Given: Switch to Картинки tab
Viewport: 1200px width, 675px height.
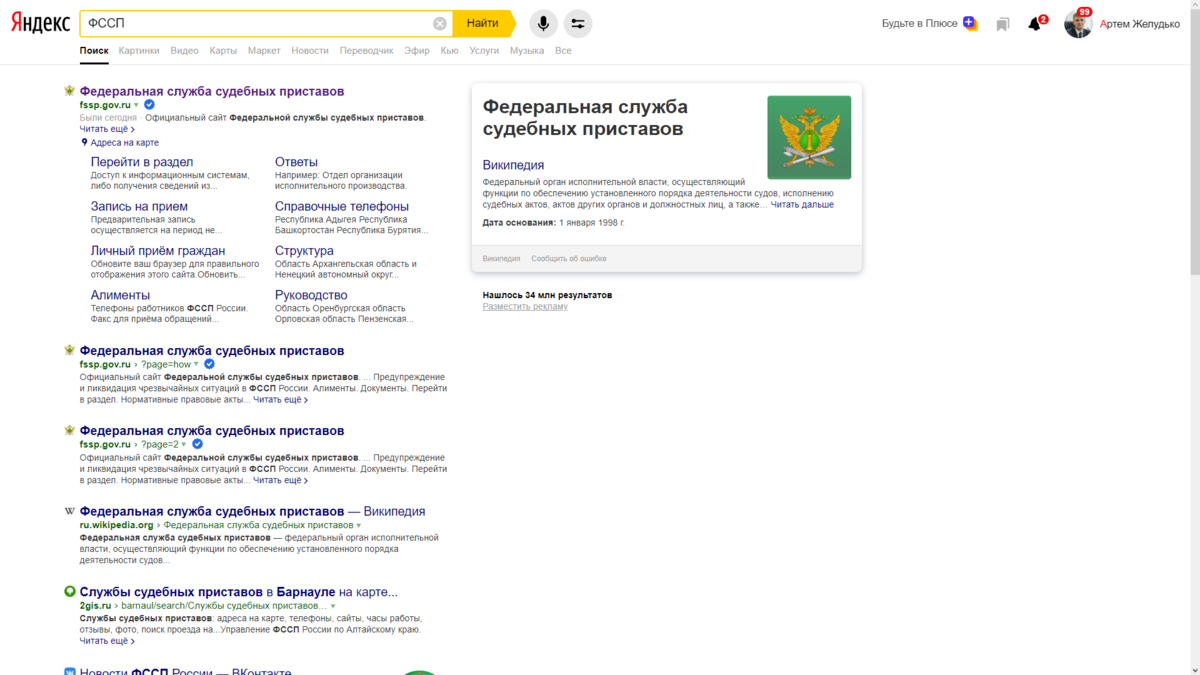Looking at the screenshot, I should (139, 51).
